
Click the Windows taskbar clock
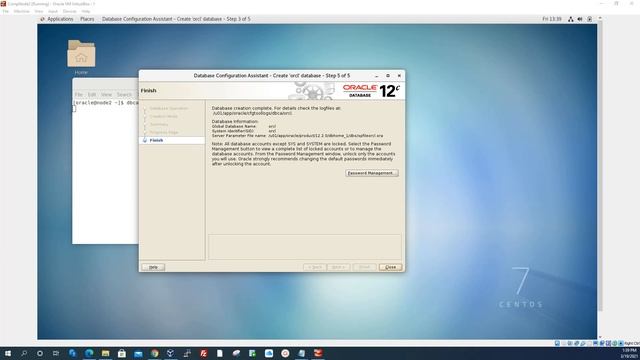click(629, 353)
